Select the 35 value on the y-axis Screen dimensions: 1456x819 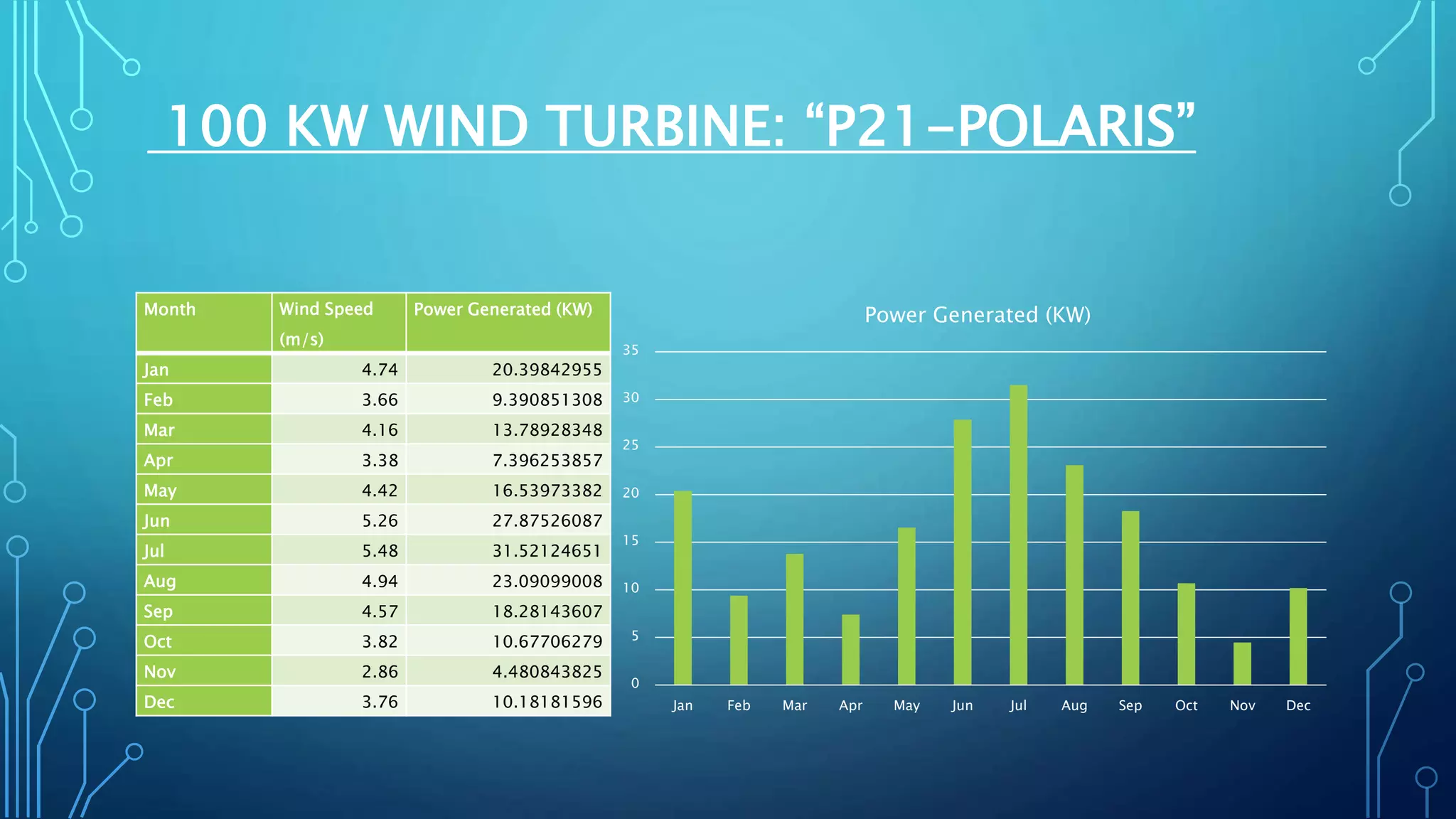[631, 350]
